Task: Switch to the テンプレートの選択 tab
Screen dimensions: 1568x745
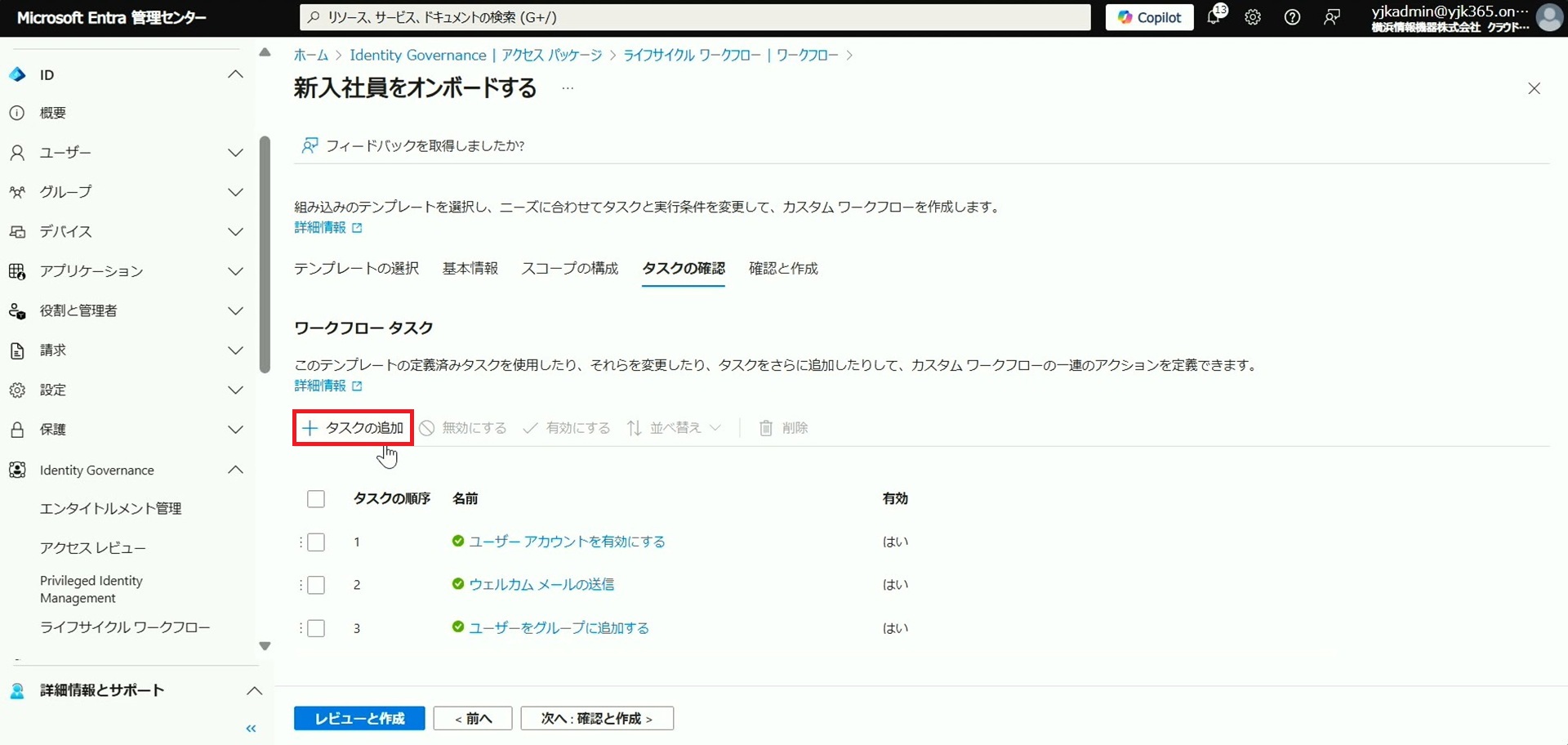Action: (x=356, y=268)
